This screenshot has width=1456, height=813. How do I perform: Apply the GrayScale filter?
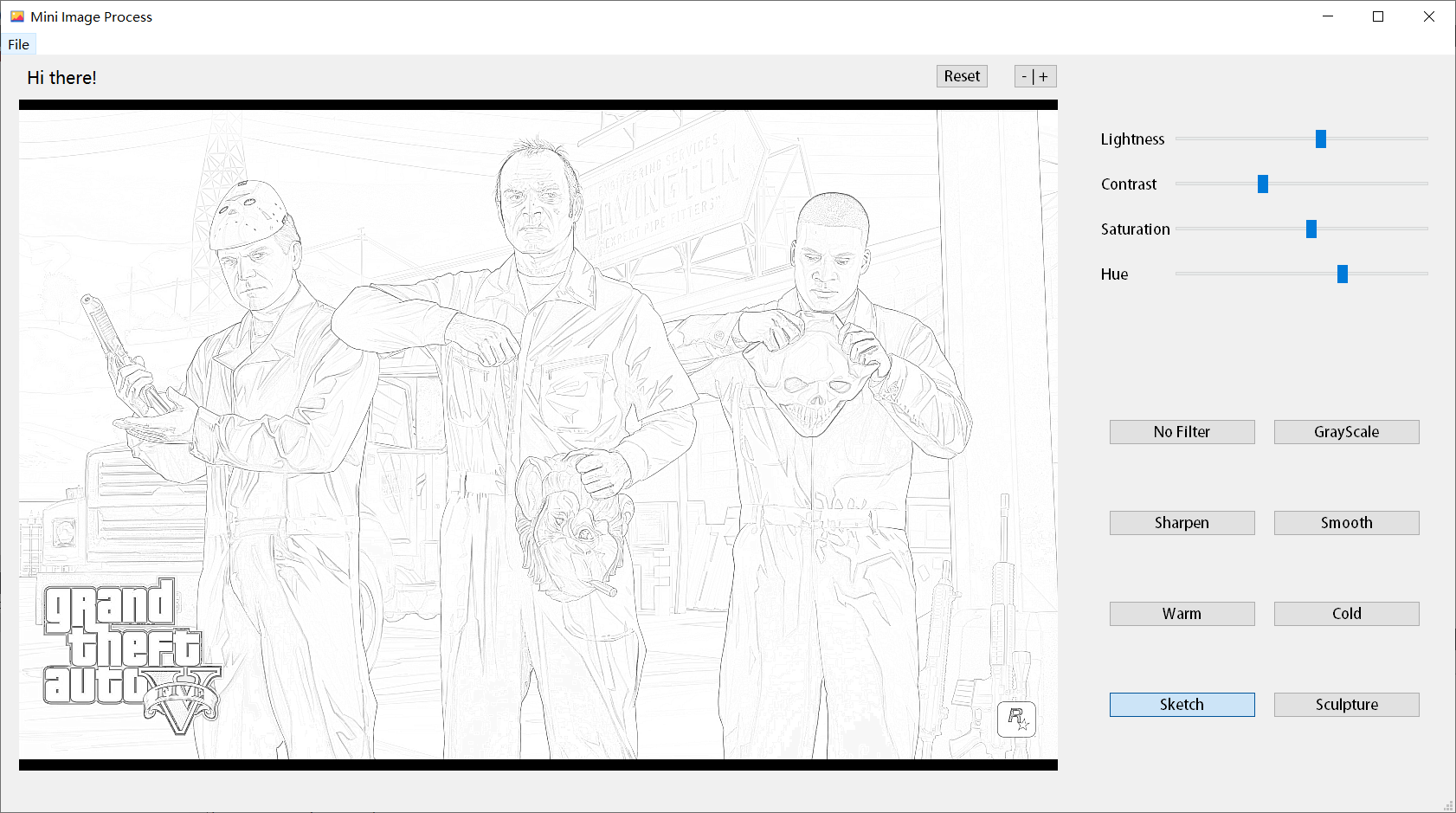click(1346, 432)
